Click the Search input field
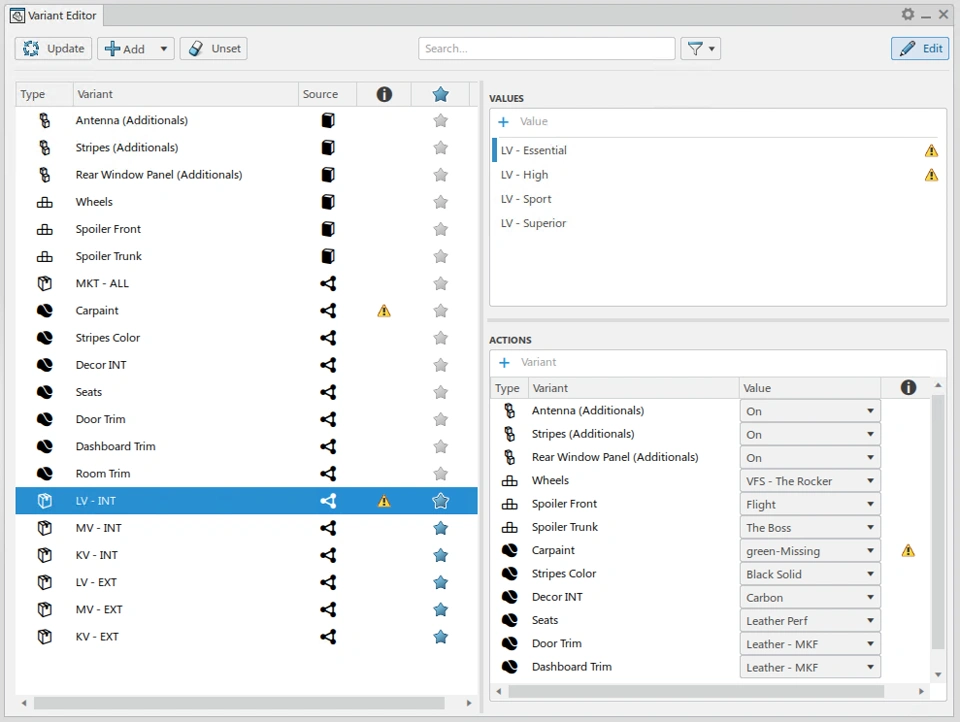Image resolution: width=960 pixels, height=722 pixels. [x=546, y=48]
